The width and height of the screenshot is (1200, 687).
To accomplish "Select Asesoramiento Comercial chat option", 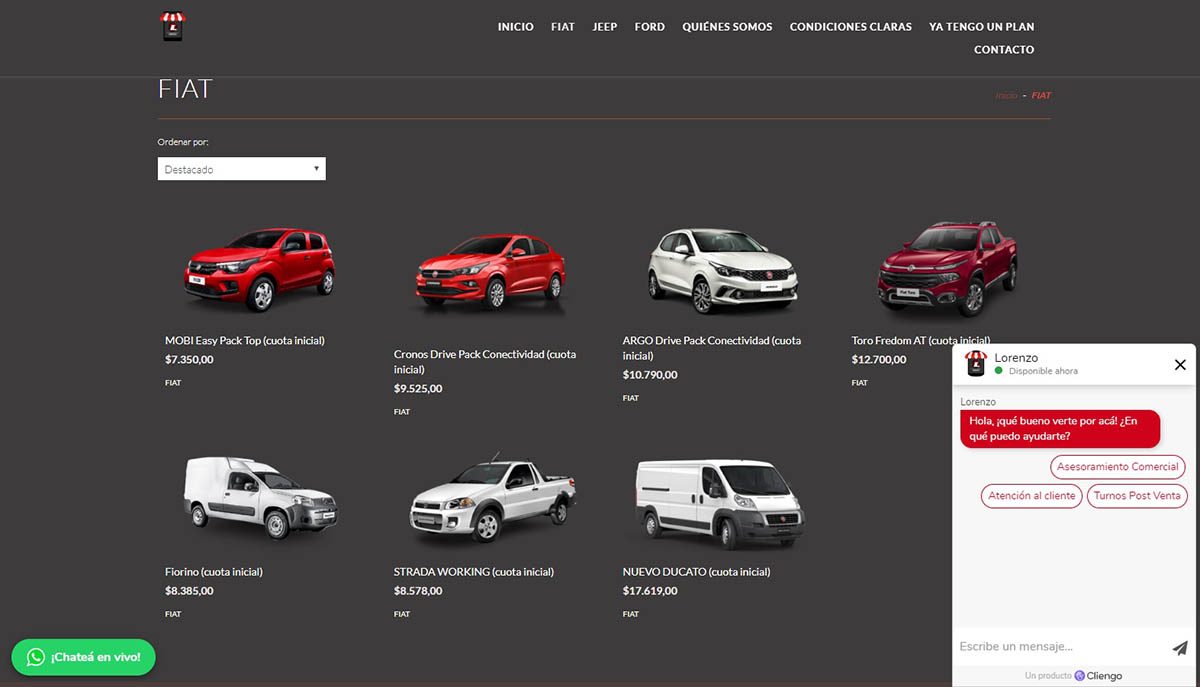I will (1117, 467).
